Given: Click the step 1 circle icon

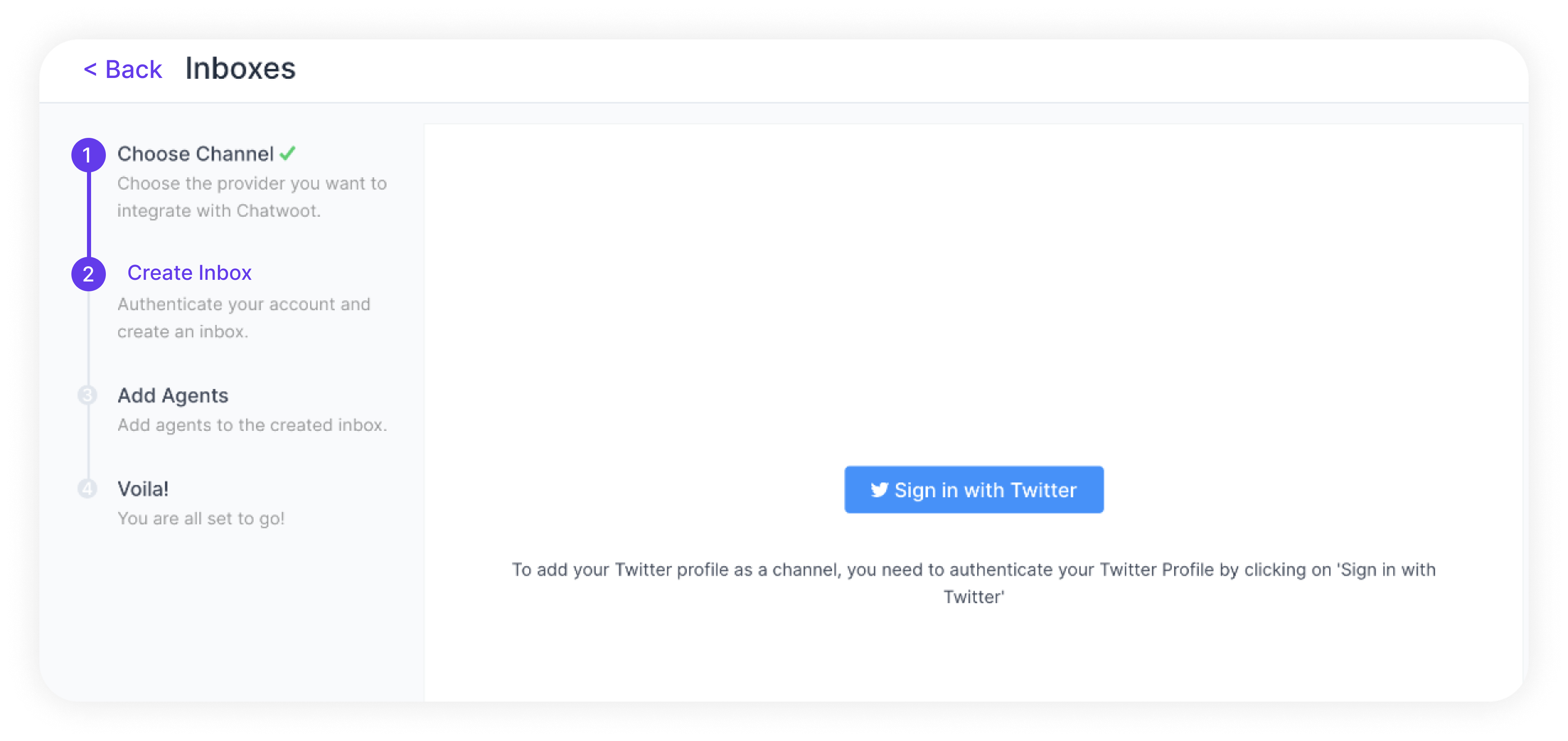Looking at the screenshot, I should click(x=88, y=155).
